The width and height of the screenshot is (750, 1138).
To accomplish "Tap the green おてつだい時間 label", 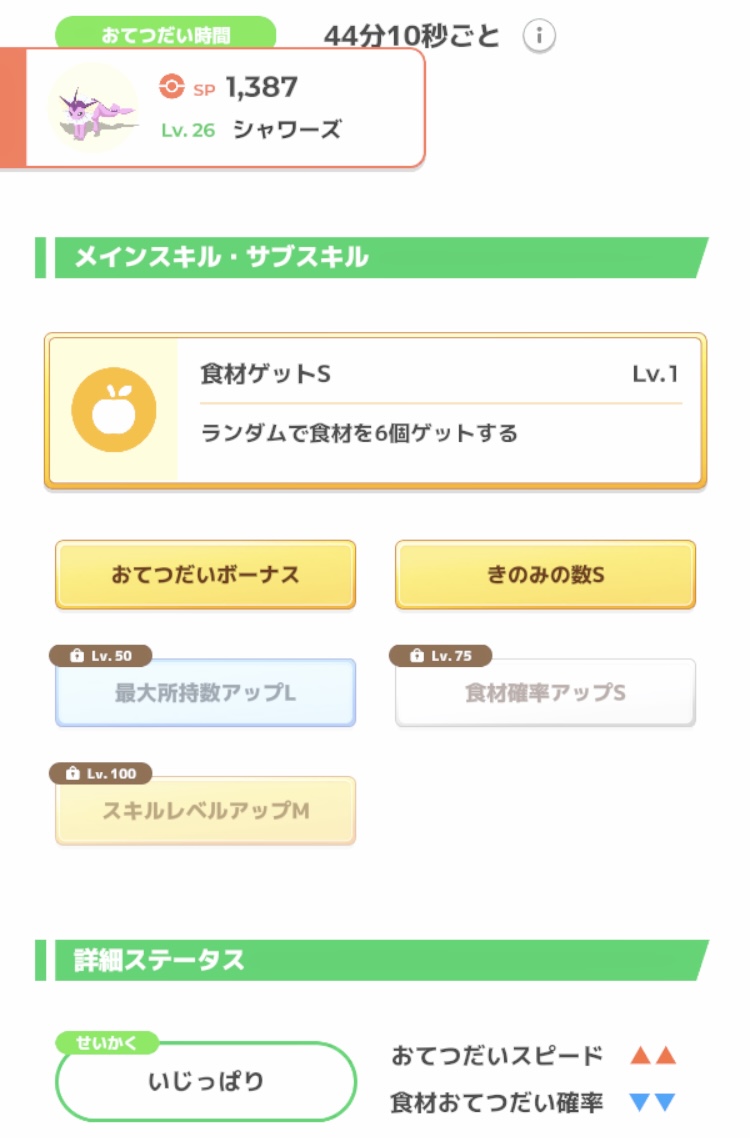I will click(x=165, y=35).
